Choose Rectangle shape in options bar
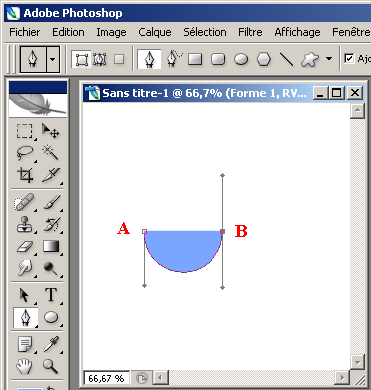 tap(195, 59)
